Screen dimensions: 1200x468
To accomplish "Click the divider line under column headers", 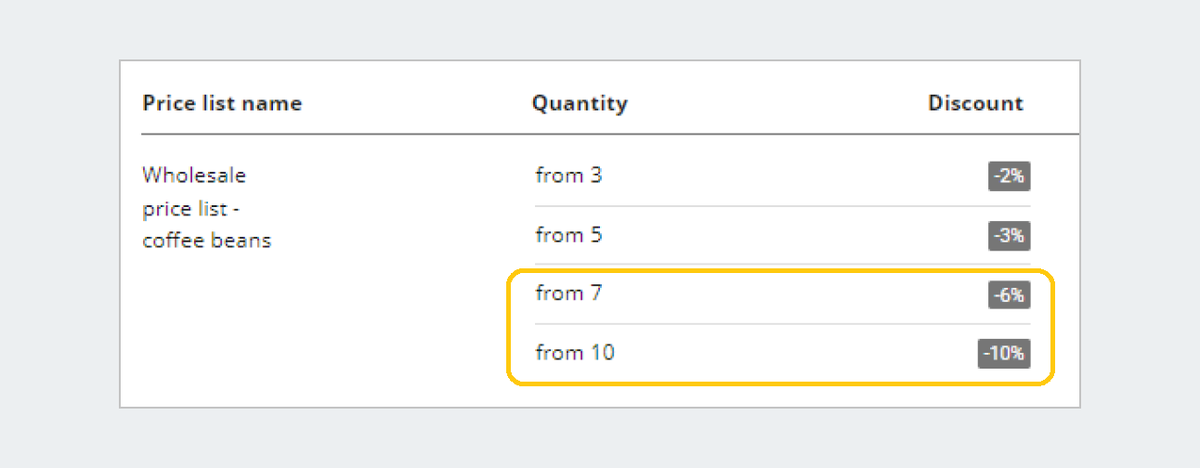I will 610,134.
